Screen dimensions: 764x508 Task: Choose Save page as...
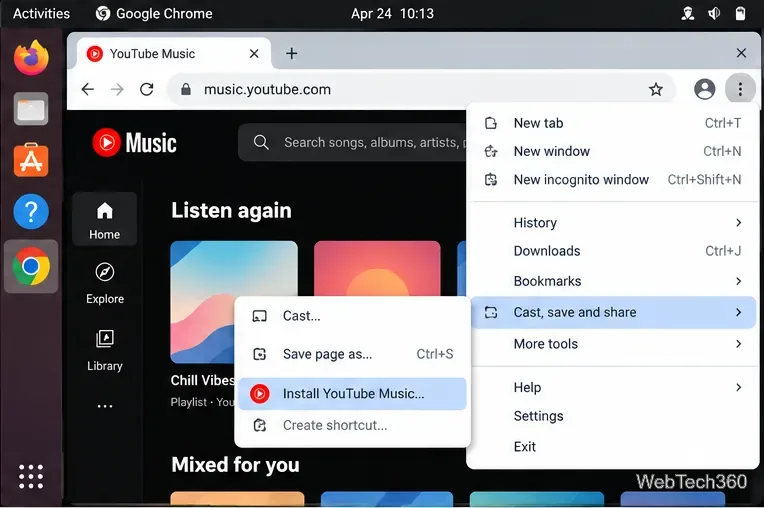coord(352,354)
